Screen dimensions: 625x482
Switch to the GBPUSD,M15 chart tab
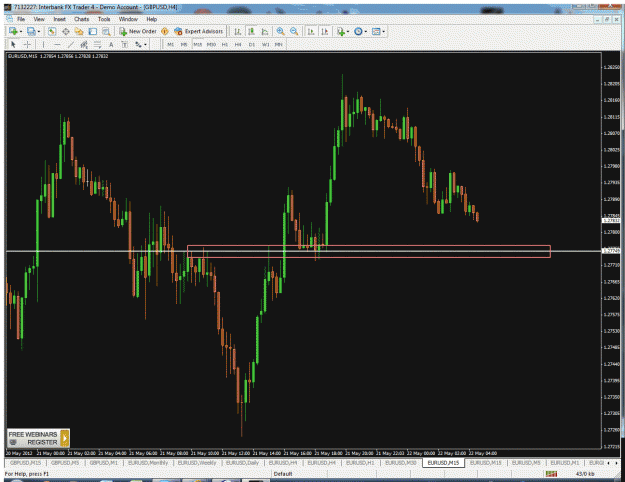tap(26, 463)
